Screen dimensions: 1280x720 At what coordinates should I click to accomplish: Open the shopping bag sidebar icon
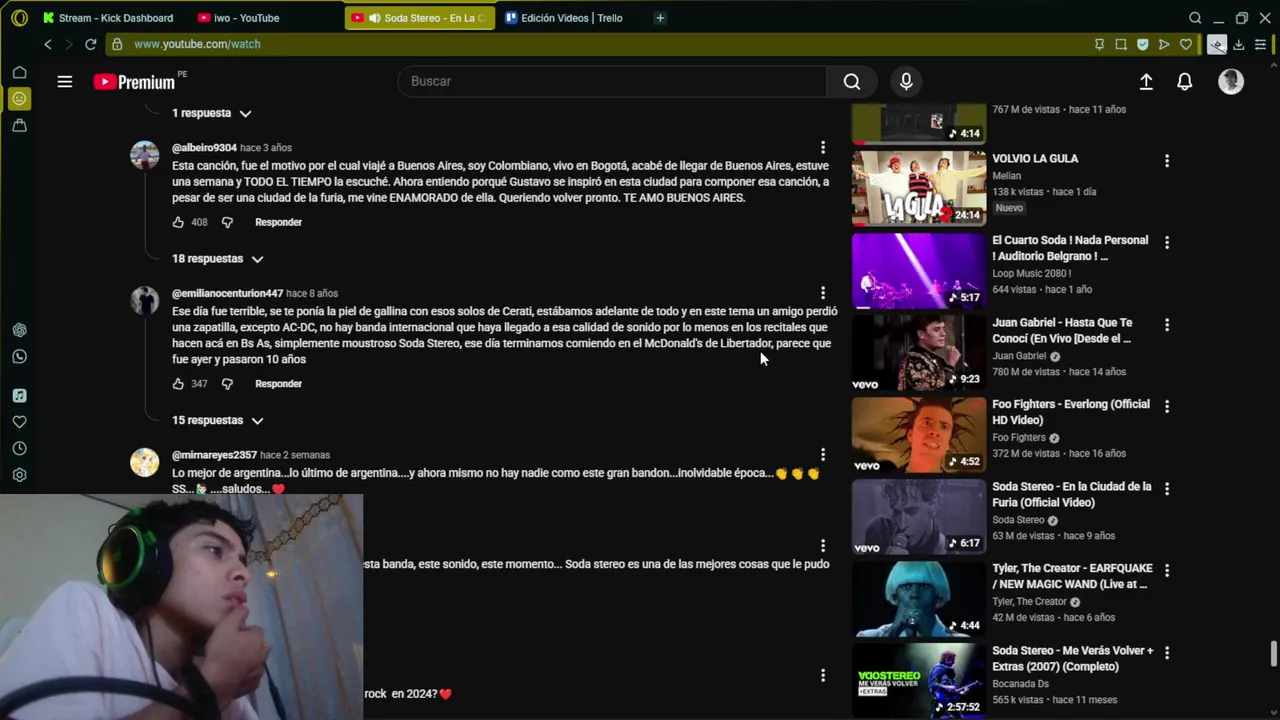coord(19,126)
